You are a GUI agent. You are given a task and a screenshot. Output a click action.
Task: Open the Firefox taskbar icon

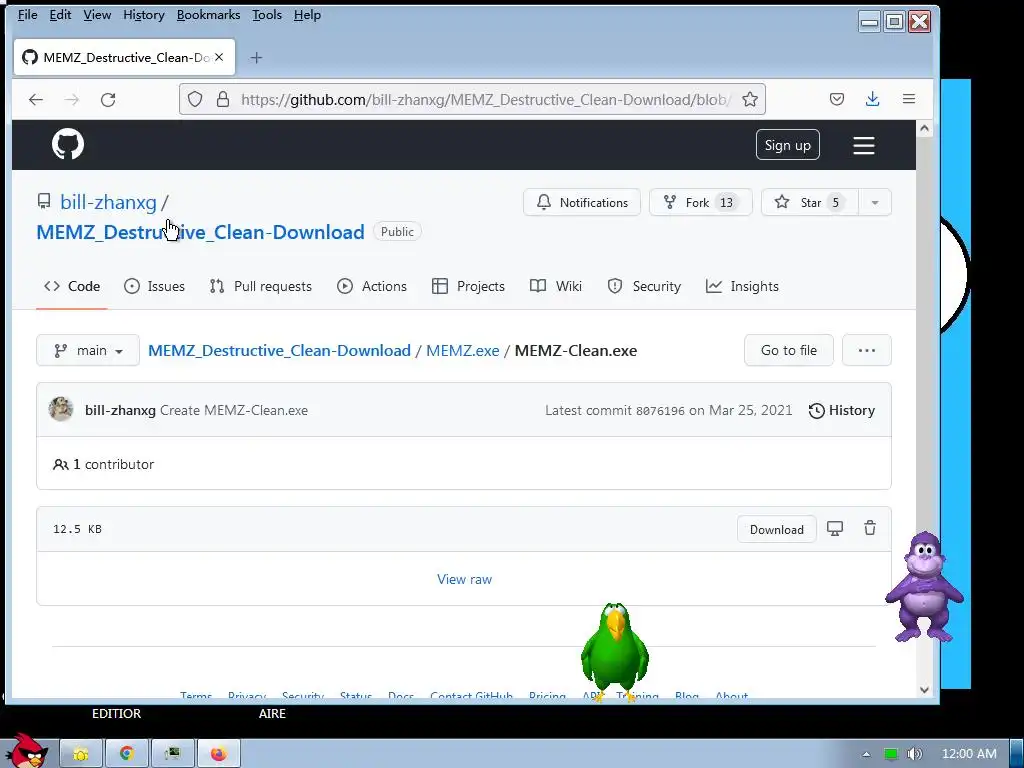[x=218, y=754]
